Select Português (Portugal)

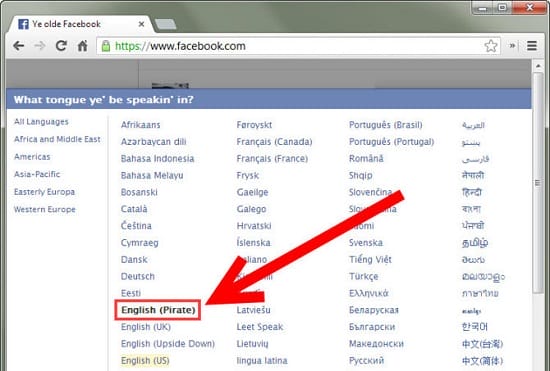point(391,142)
